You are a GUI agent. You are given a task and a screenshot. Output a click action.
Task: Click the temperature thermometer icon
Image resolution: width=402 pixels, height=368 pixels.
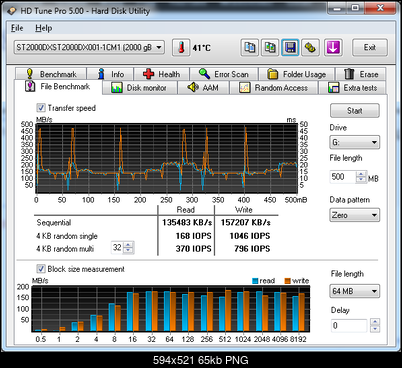pyautogui.click(x=181, y=48)
